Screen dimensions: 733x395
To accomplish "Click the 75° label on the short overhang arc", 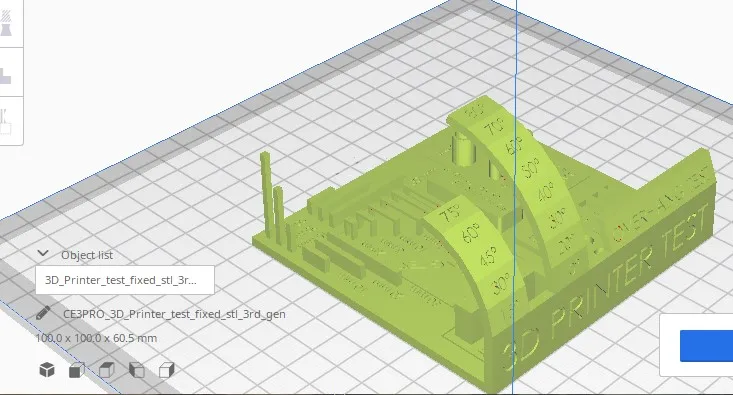I will 452,214.
